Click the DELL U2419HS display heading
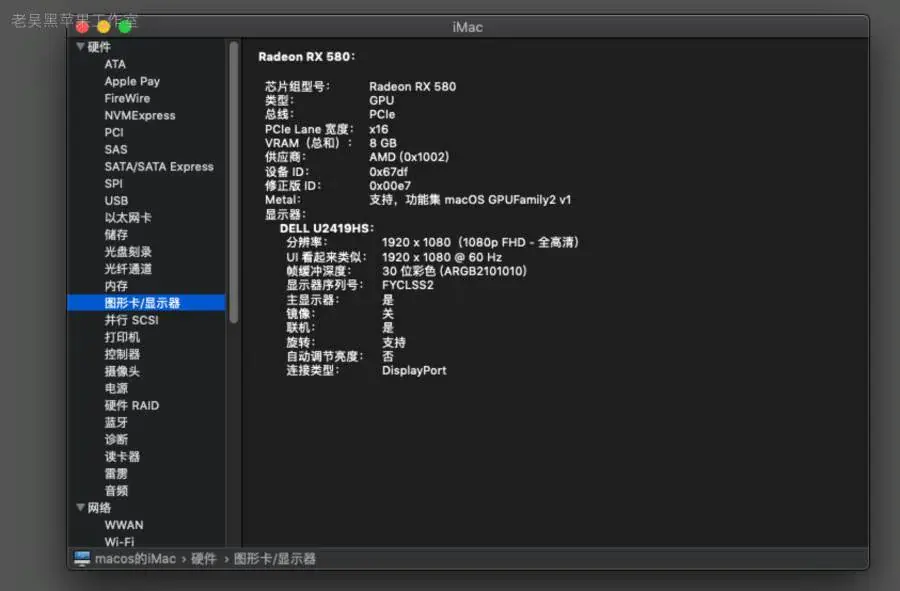The image size is (900, 591). click(326, 228)
